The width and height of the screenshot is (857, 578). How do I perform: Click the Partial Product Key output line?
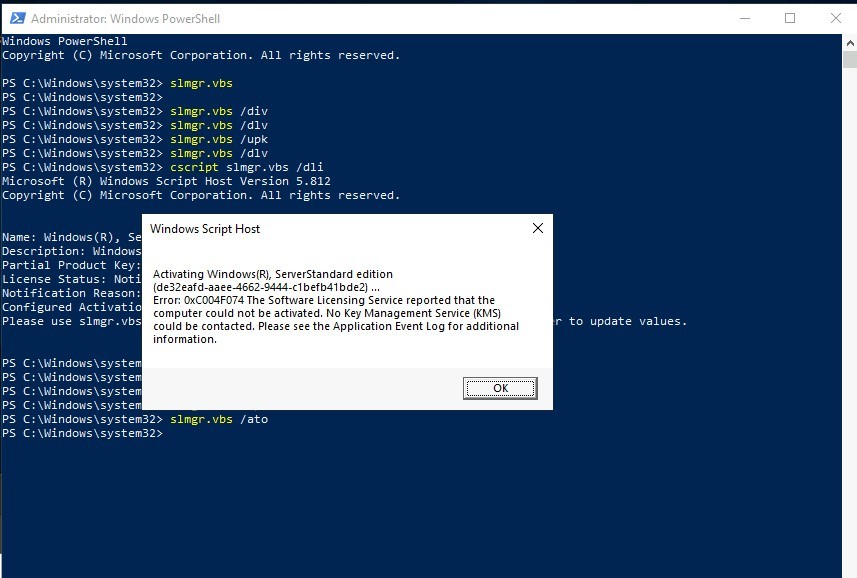click(x=70, y=265)
